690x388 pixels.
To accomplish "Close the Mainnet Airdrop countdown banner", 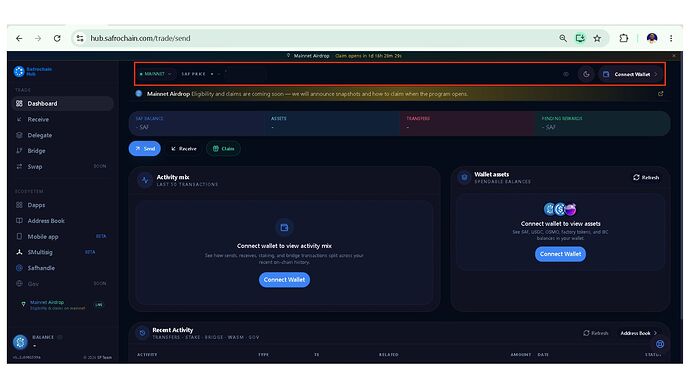I will (674, 56).
